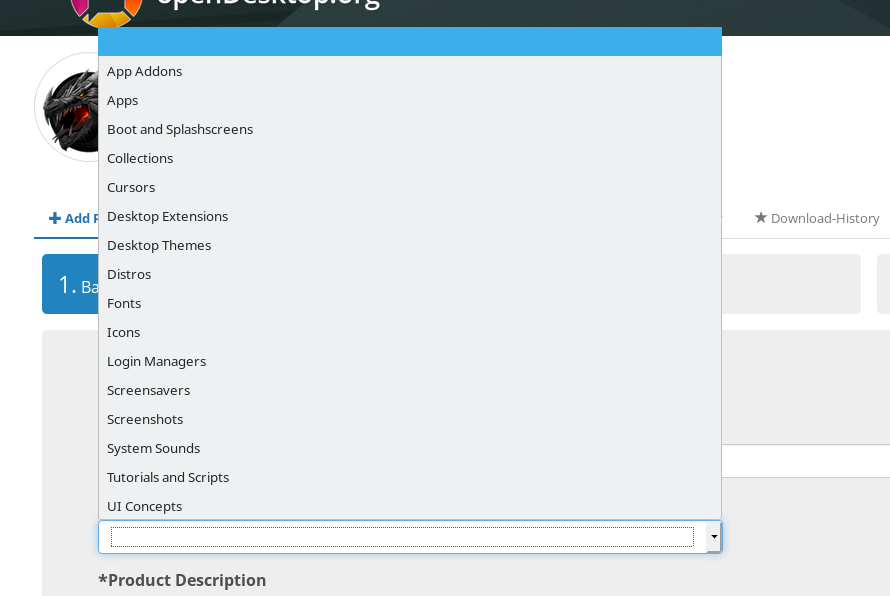Choose Cursors from the list
Screen dimensions: 890x596
(410, 187)
